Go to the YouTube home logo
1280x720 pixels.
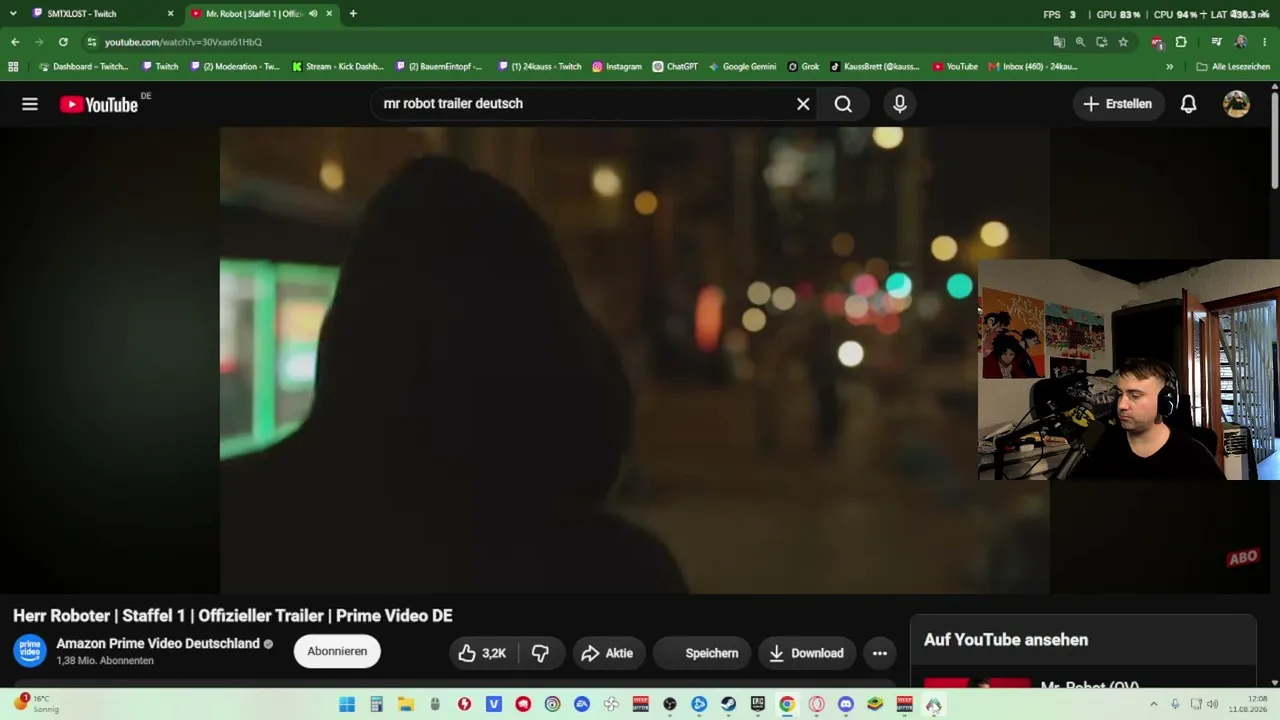(99, 104)
